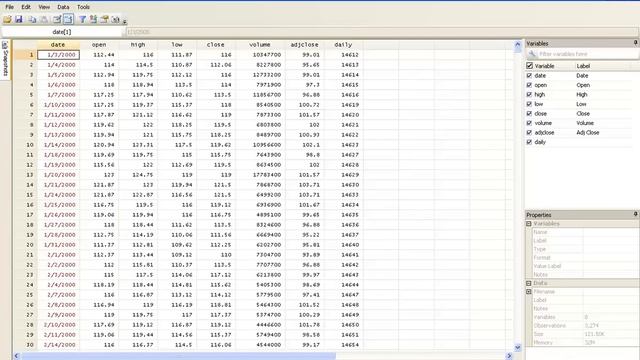640x360 pixels.
Task: Click the wrench icon in variable filter
Action: click(x=531, y=54)
